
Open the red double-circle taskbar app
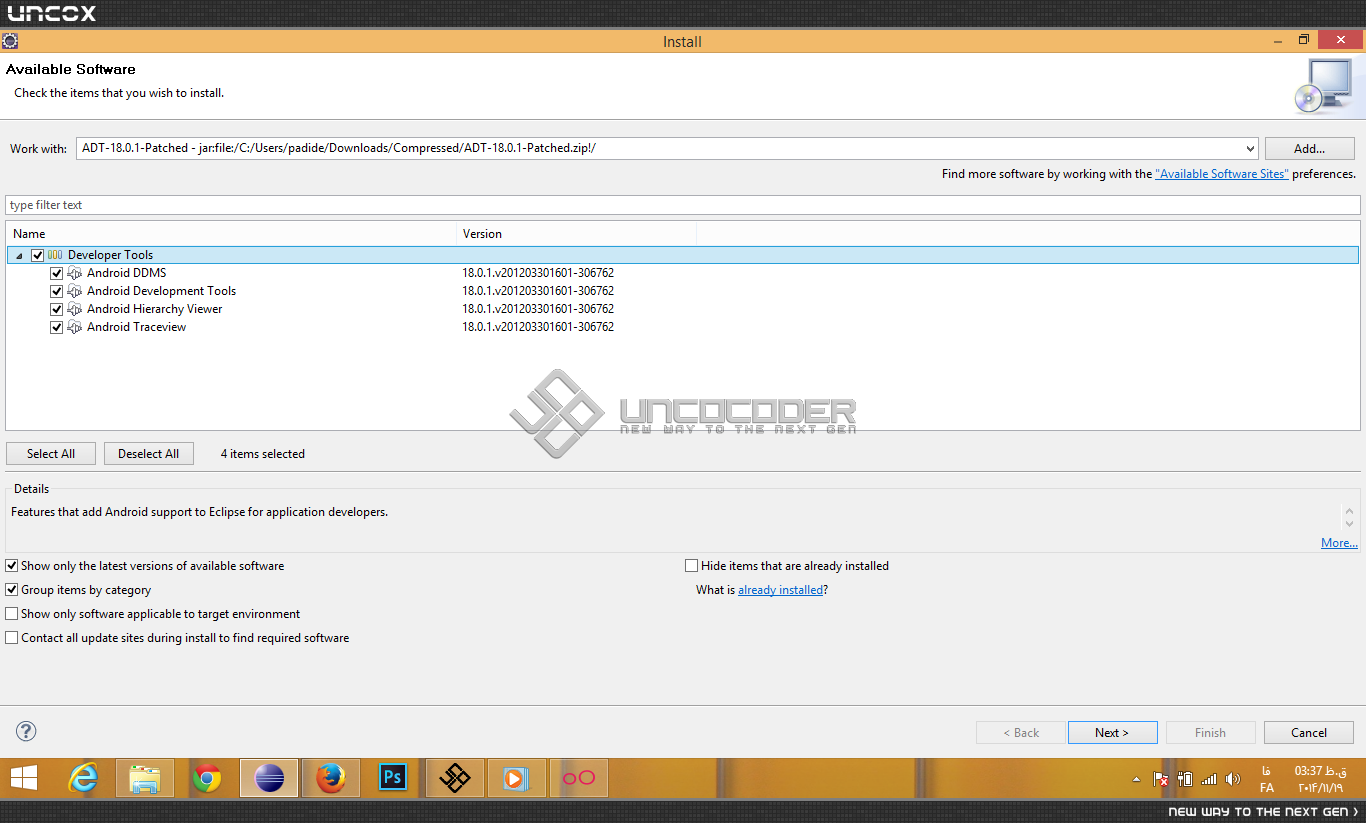click(x=579, y=778)
